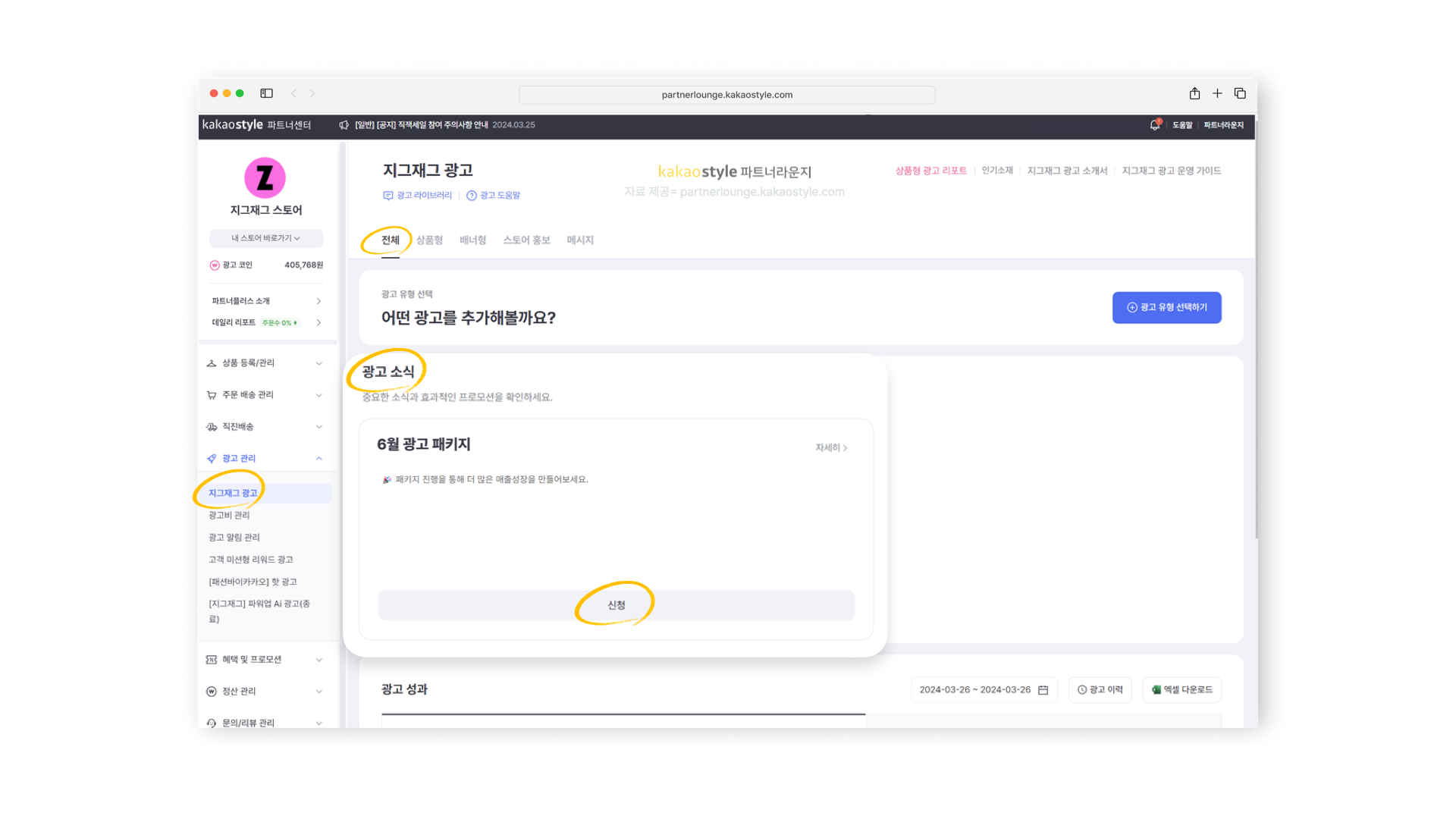Viewport: 1456px width, 819px height.
Task: Go back with the browser arrow
Action: (x=293, y=93)
